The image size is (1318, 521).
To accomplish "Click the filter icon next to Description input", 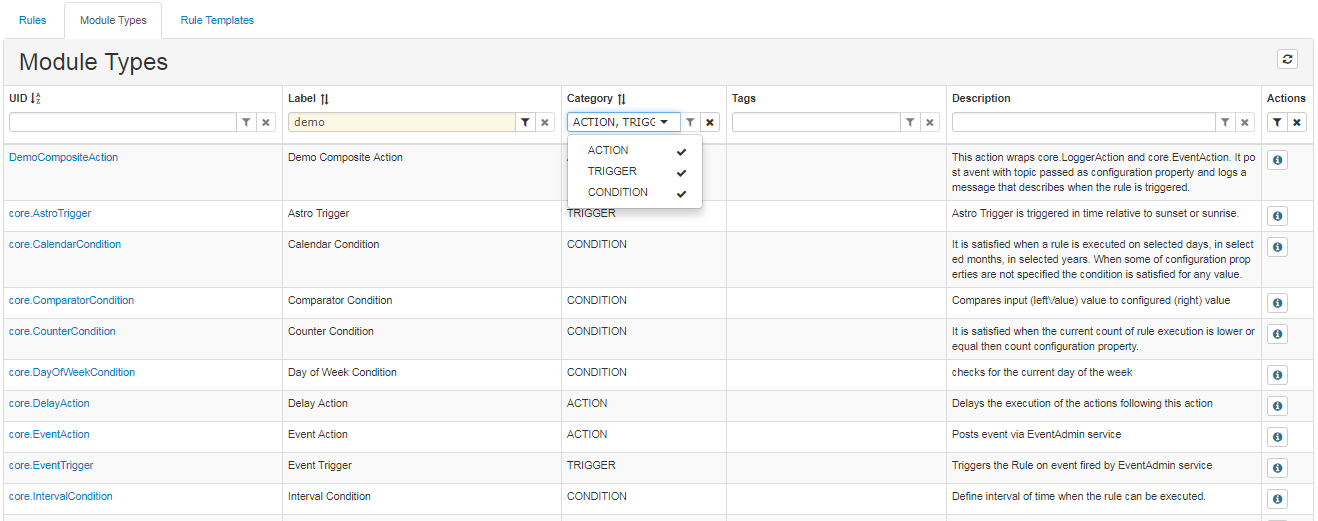I will point(1225,122).
